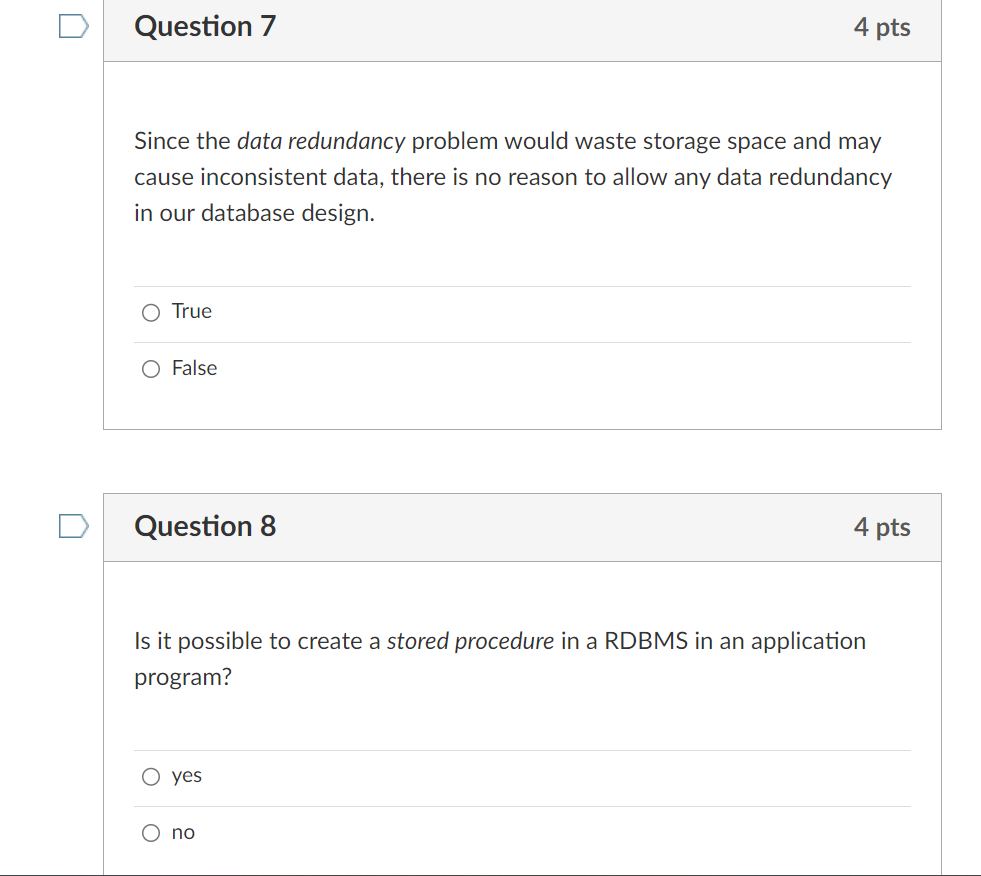981x876 pixels.
Task: Click the 4 pts label on Question 7
Action: (882, 28)
